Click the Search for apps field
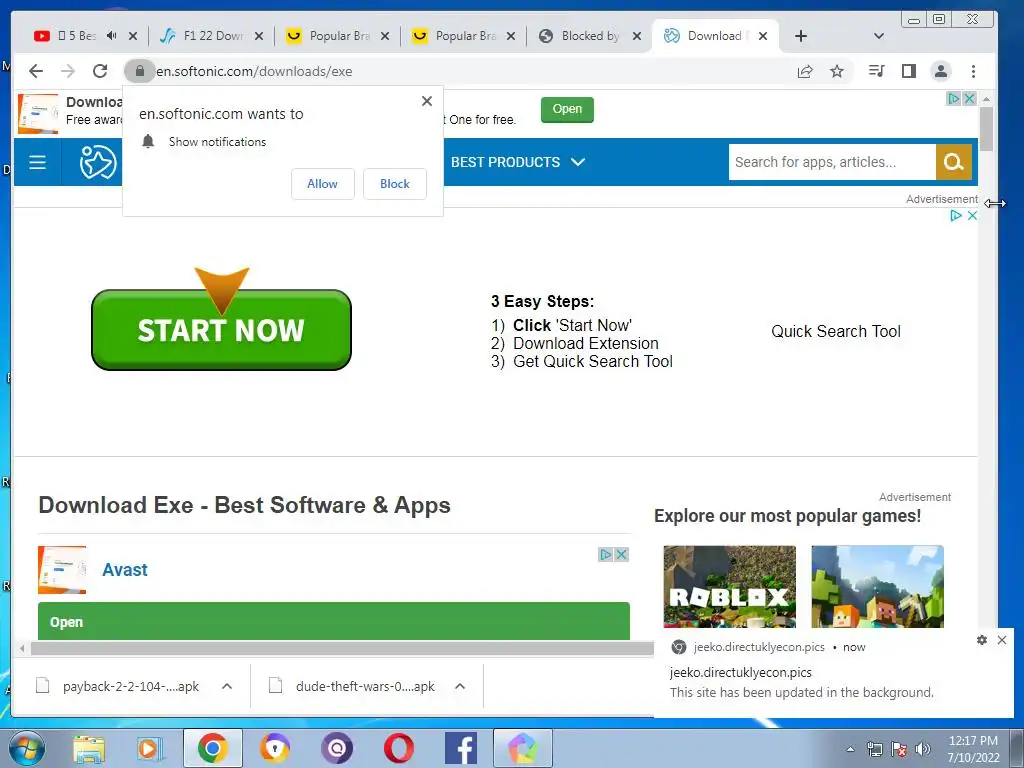Viewport: 1024px width, 768px height. tap(832, 162)
